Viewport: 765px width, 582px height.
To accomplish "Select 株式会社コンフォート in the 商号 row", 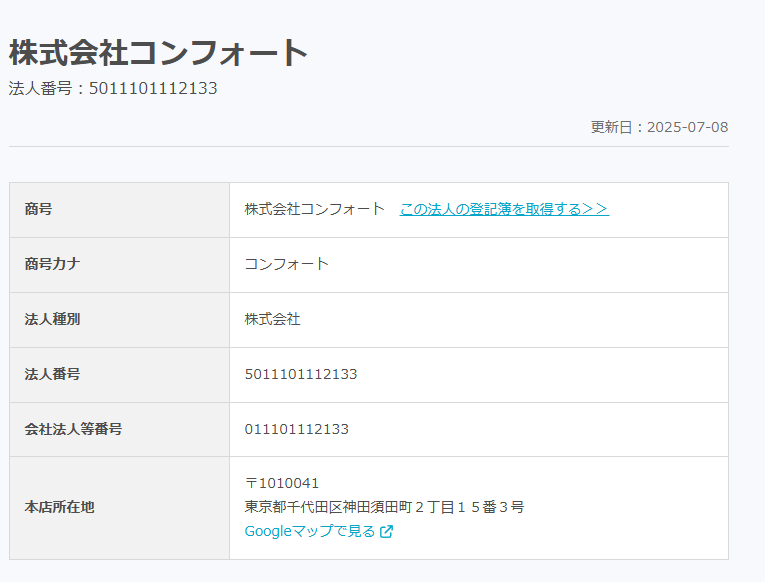I will [315, 209].
